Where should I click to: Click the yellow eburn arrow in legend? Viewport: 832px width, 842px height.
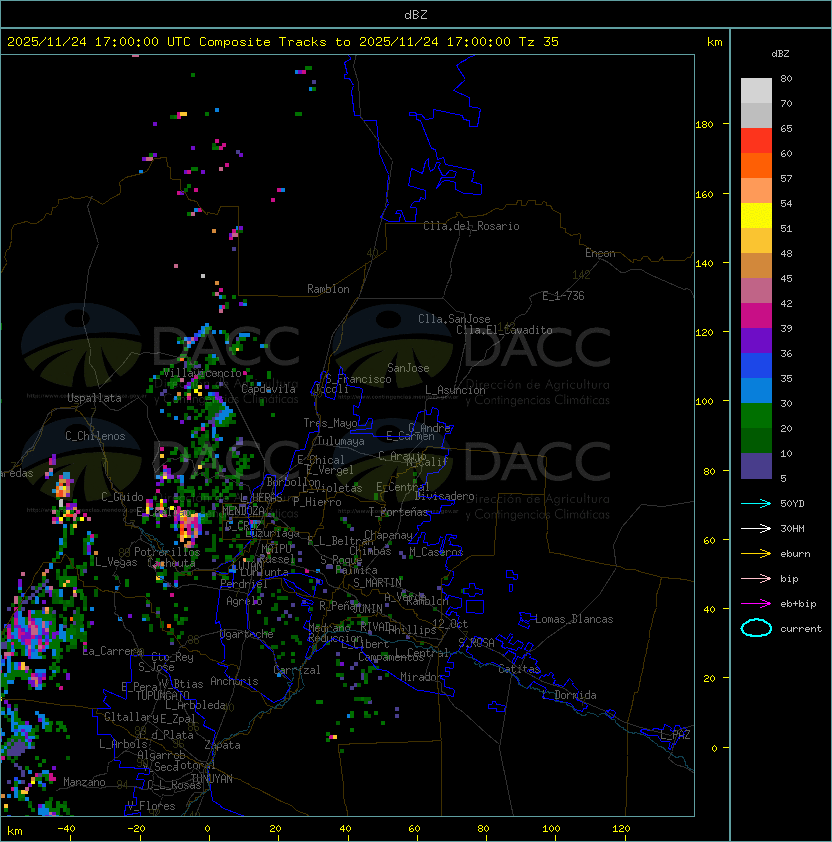(756, 554)
